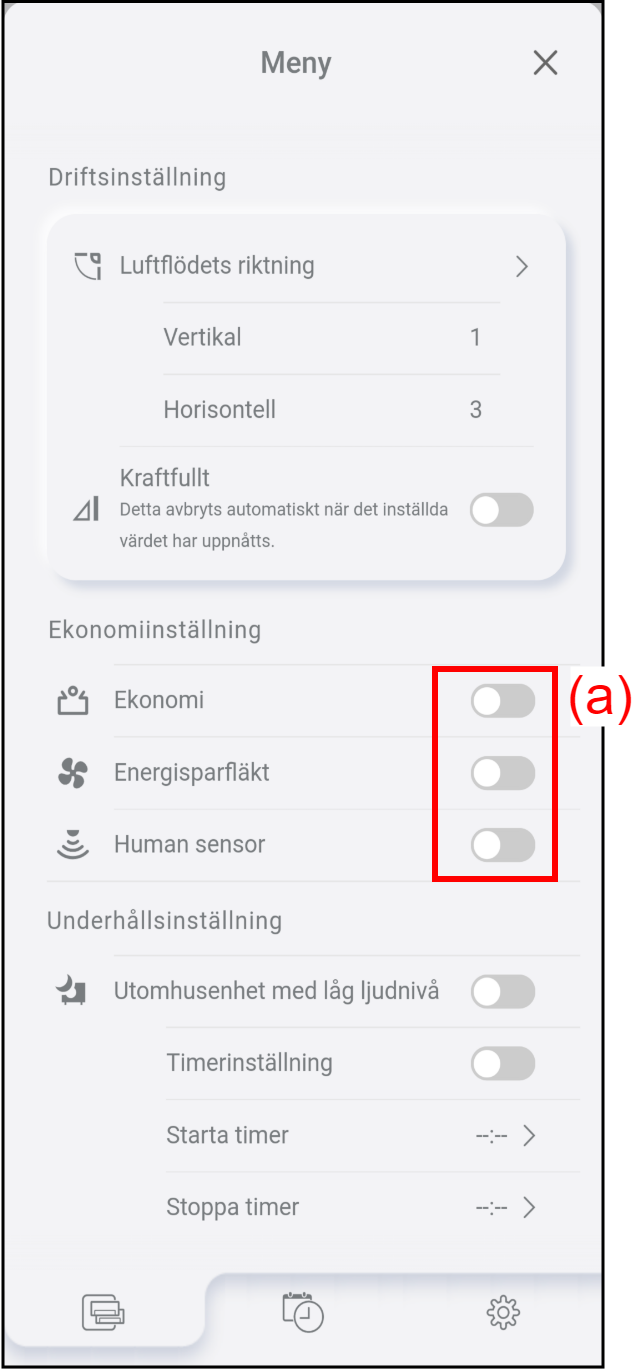Turn on the Ekonomi switch
Image resolution: width=636 pixels, height=1371 pixels.
(x=502, y=701)
